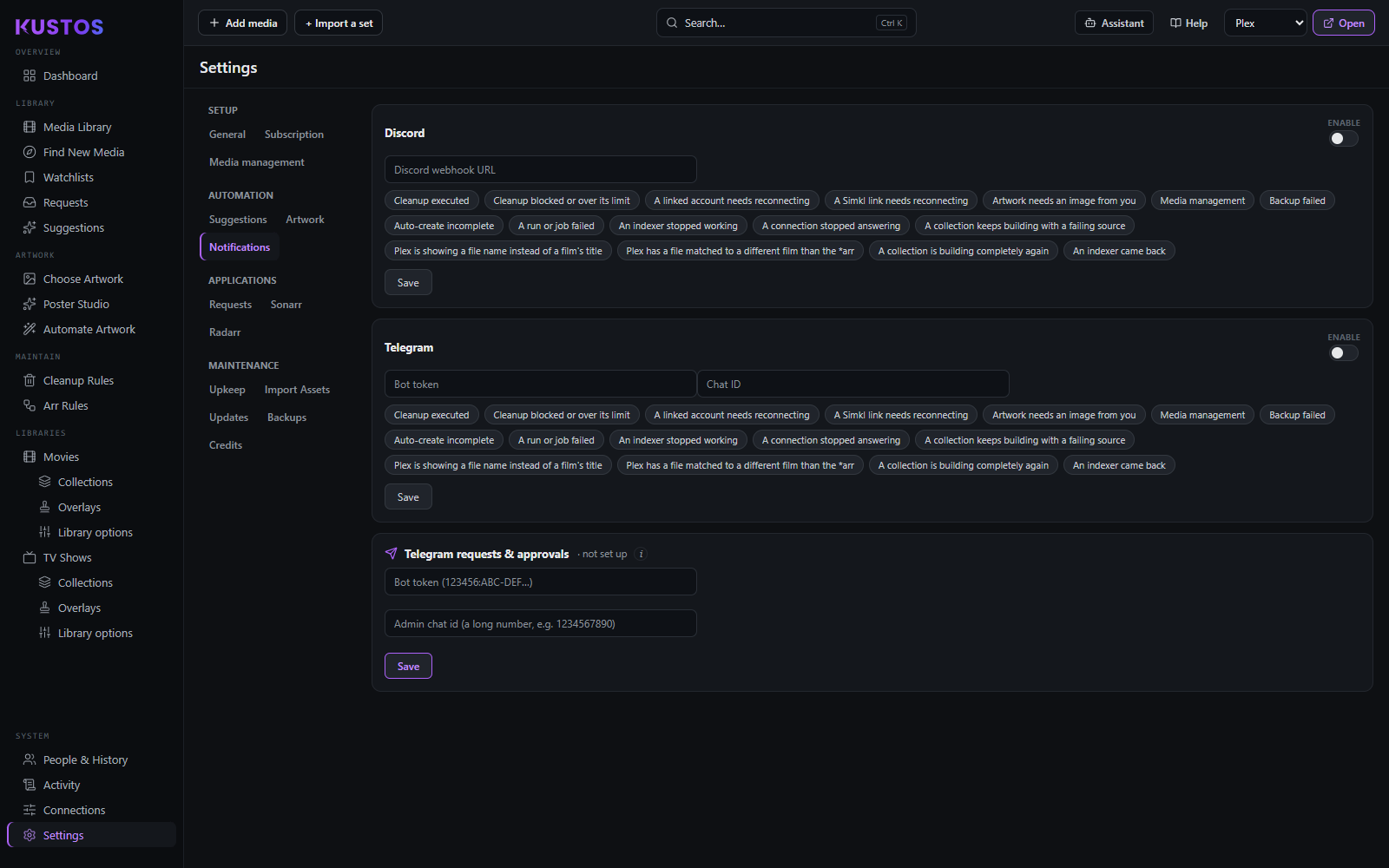
Task: Toggle Telegram's "A run or job failed" chip
Action: [x=556, y=440]
